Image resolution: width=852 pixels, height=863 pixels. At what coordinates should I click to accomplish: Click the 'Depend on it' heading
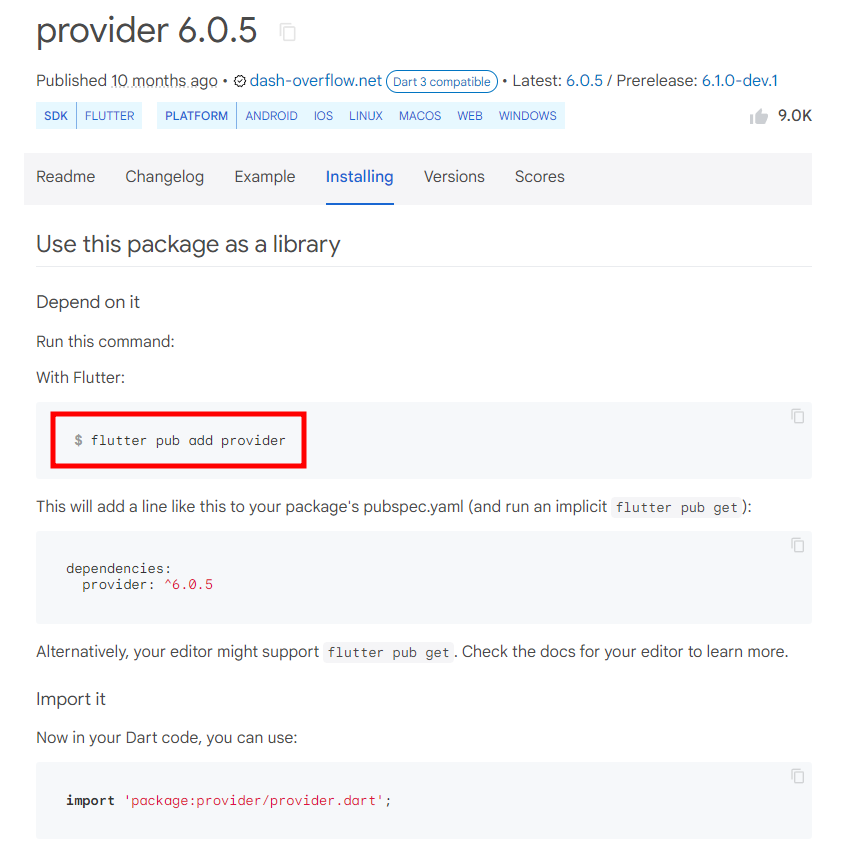[88, 302]
